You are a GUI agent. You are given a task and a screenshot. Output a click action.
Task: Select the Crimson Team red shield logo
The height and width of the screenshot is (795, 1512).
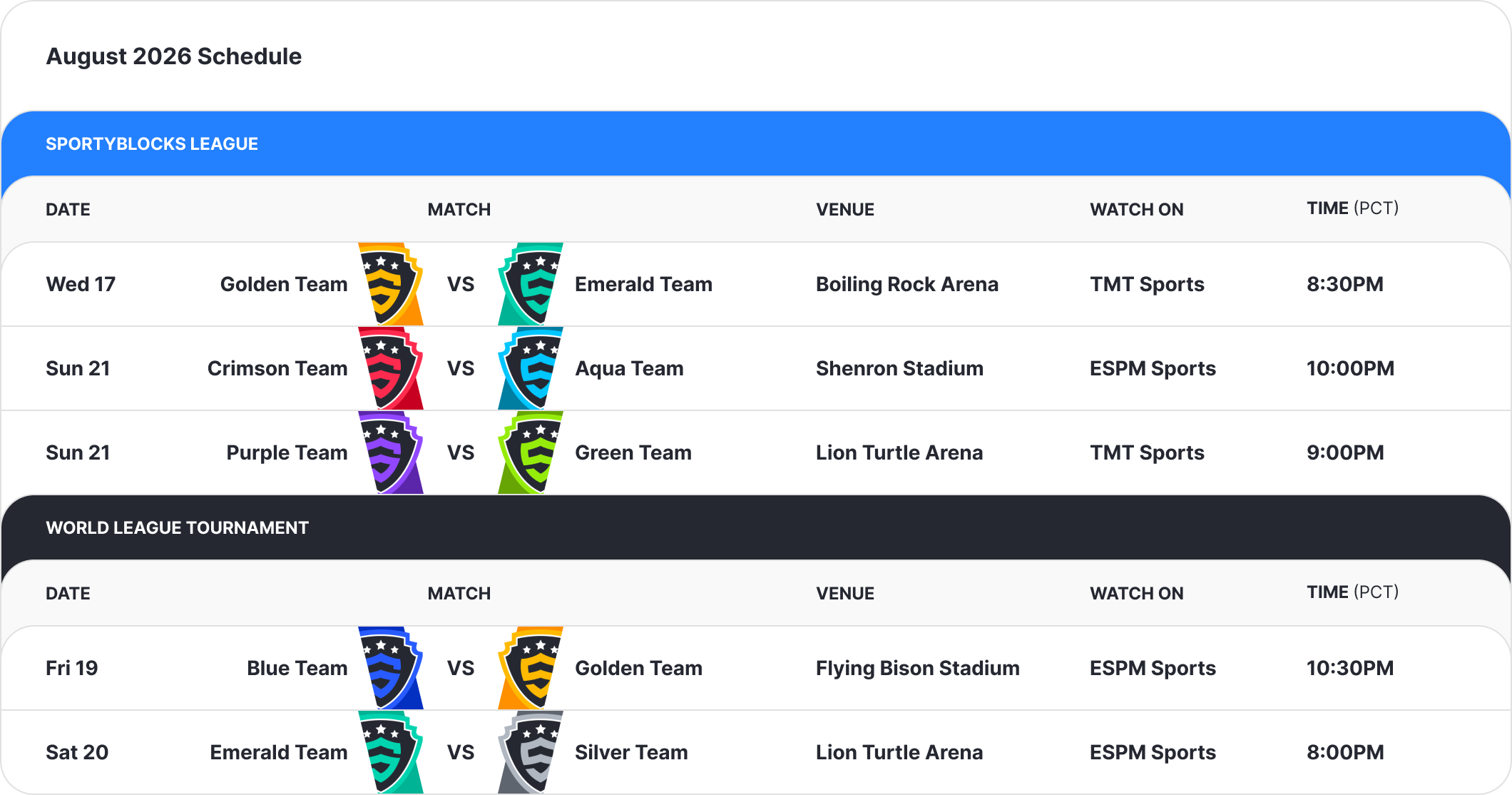(390, 368)
